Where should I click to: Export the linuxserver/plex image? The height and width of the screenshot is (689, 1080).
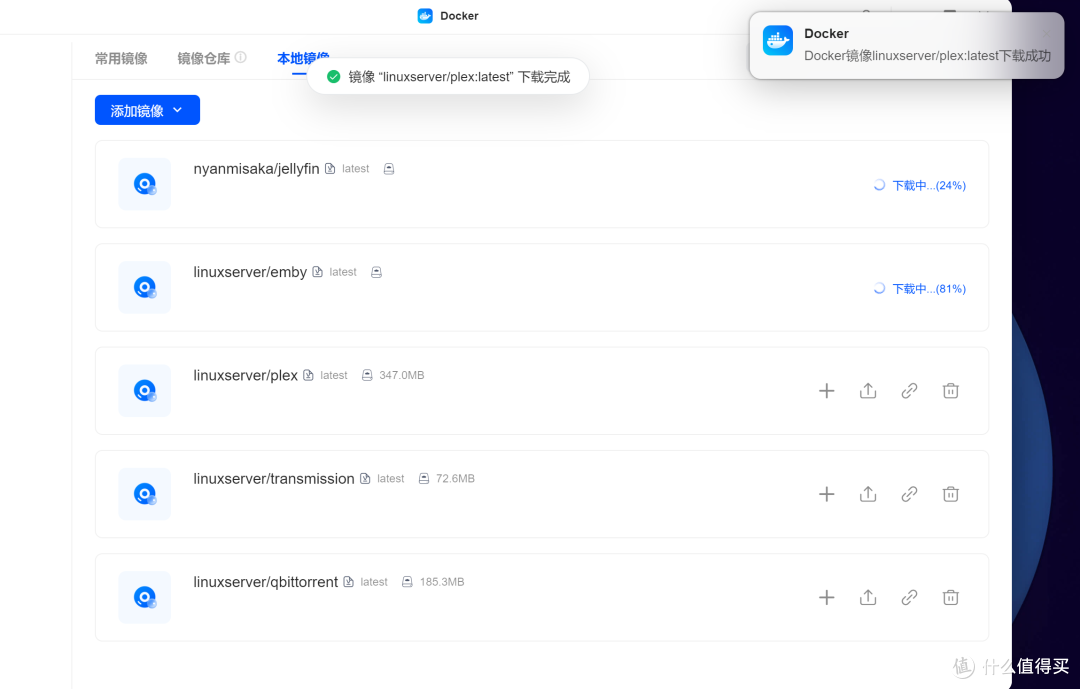(868, 391)
